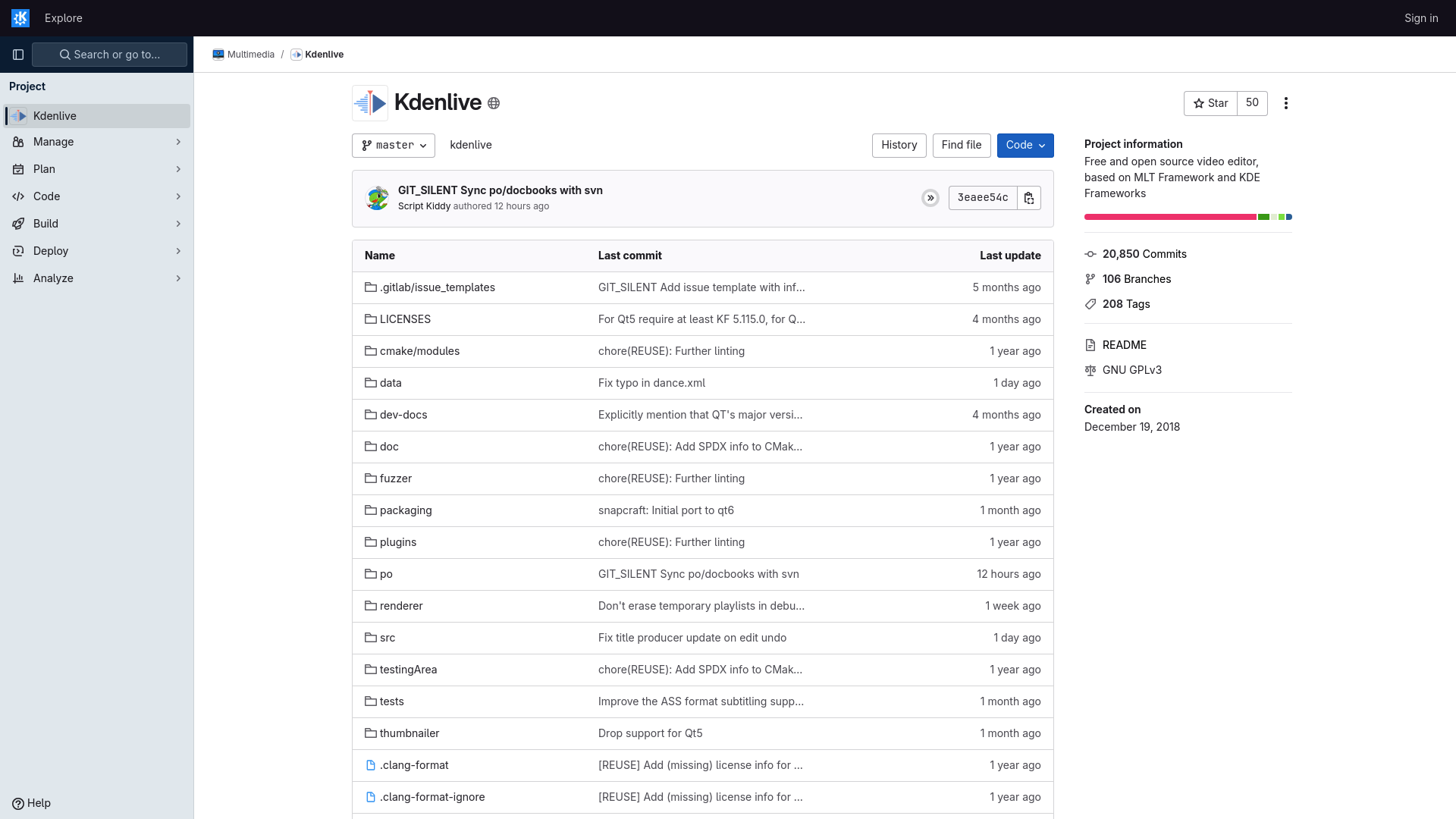Click the star count 50

1252,103
